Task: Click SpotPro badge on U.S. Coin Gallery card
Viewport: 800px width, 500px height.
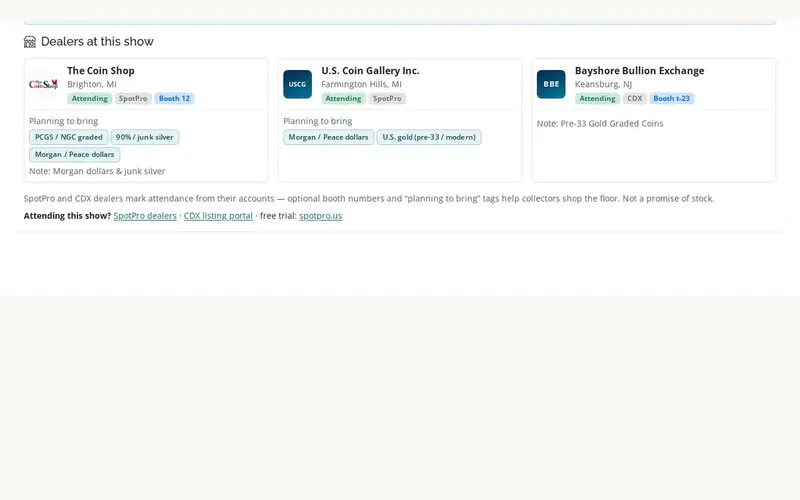Action: click(387, 98)
